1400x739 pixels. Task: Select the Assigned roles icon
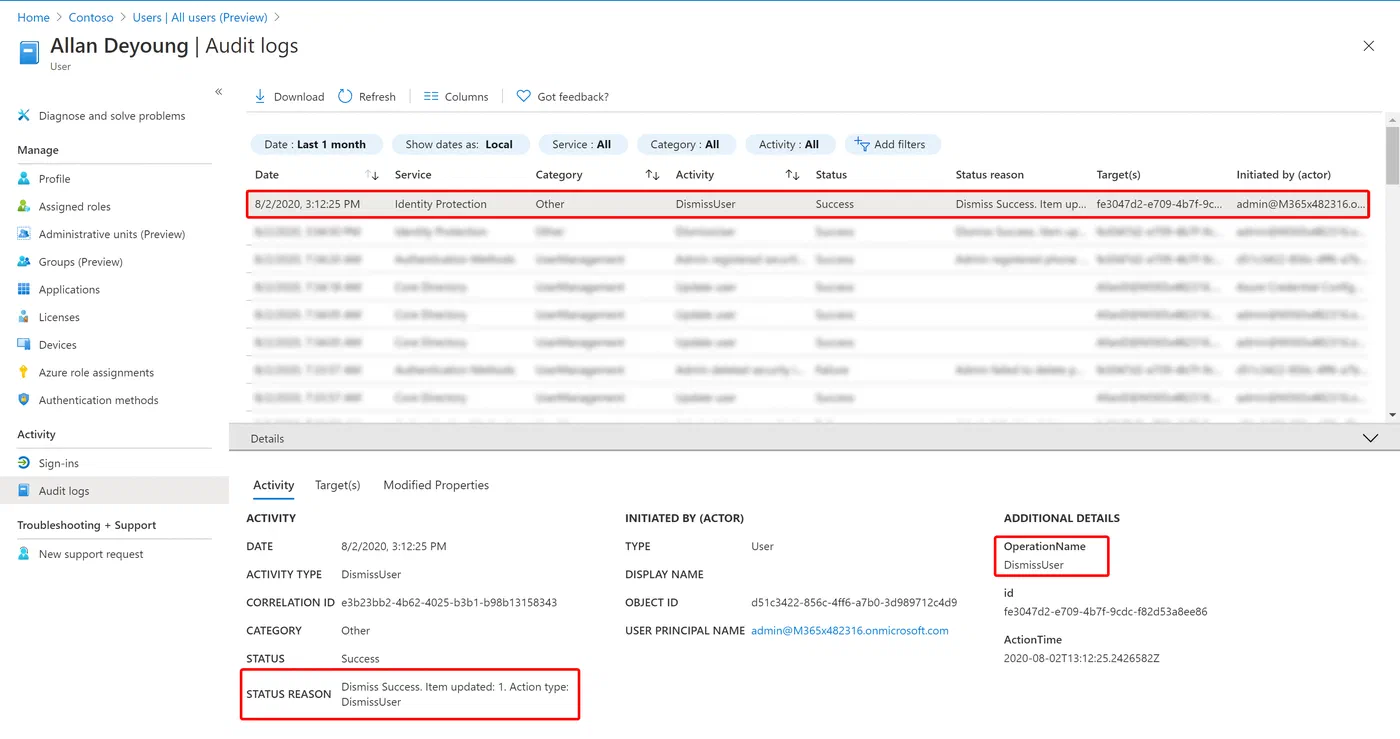point(24,206)
